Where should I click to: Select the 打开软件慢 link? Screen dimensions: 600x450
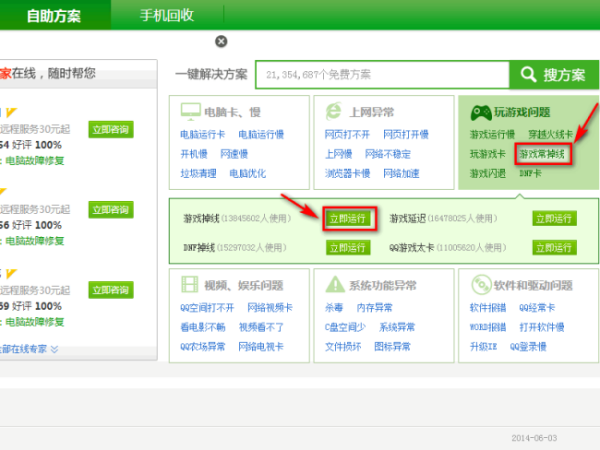tap(541, 327)
